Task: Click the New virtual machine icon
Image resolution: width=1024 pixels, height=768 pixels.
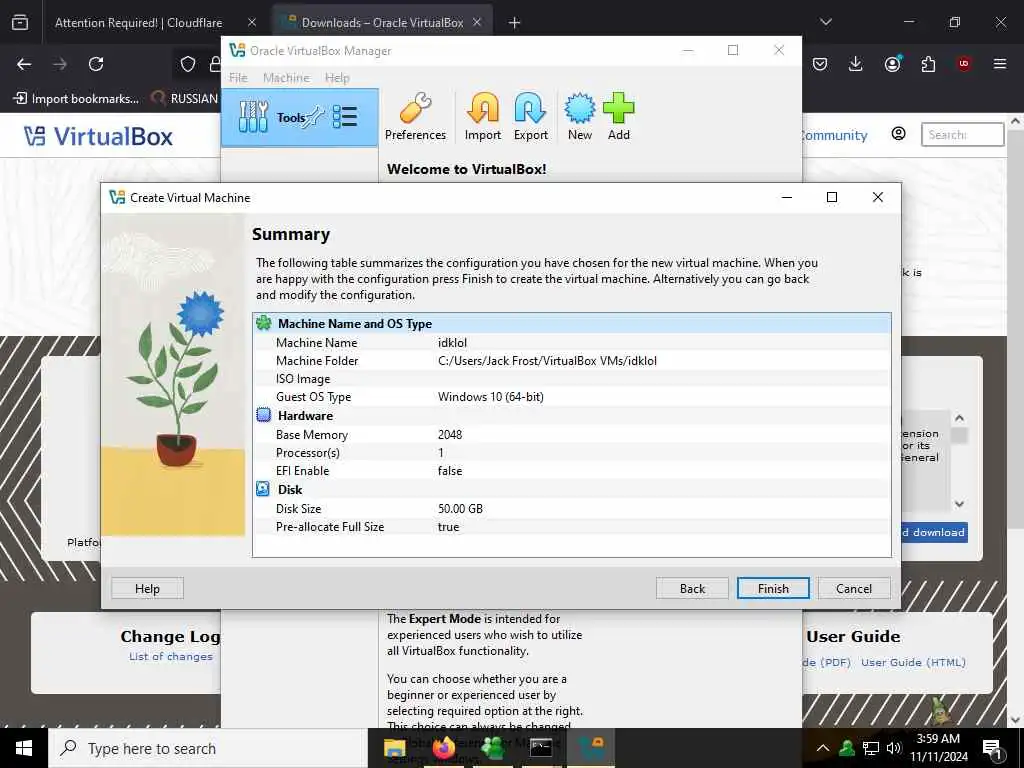Action: coord(579,116)
